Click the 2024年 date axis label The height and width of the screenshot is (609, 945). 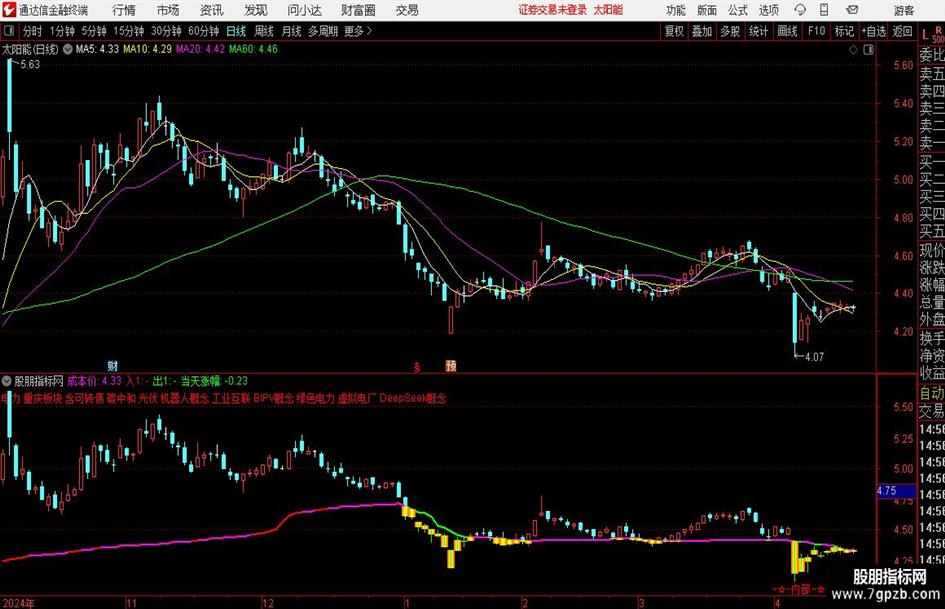click(x=18, y=603)
